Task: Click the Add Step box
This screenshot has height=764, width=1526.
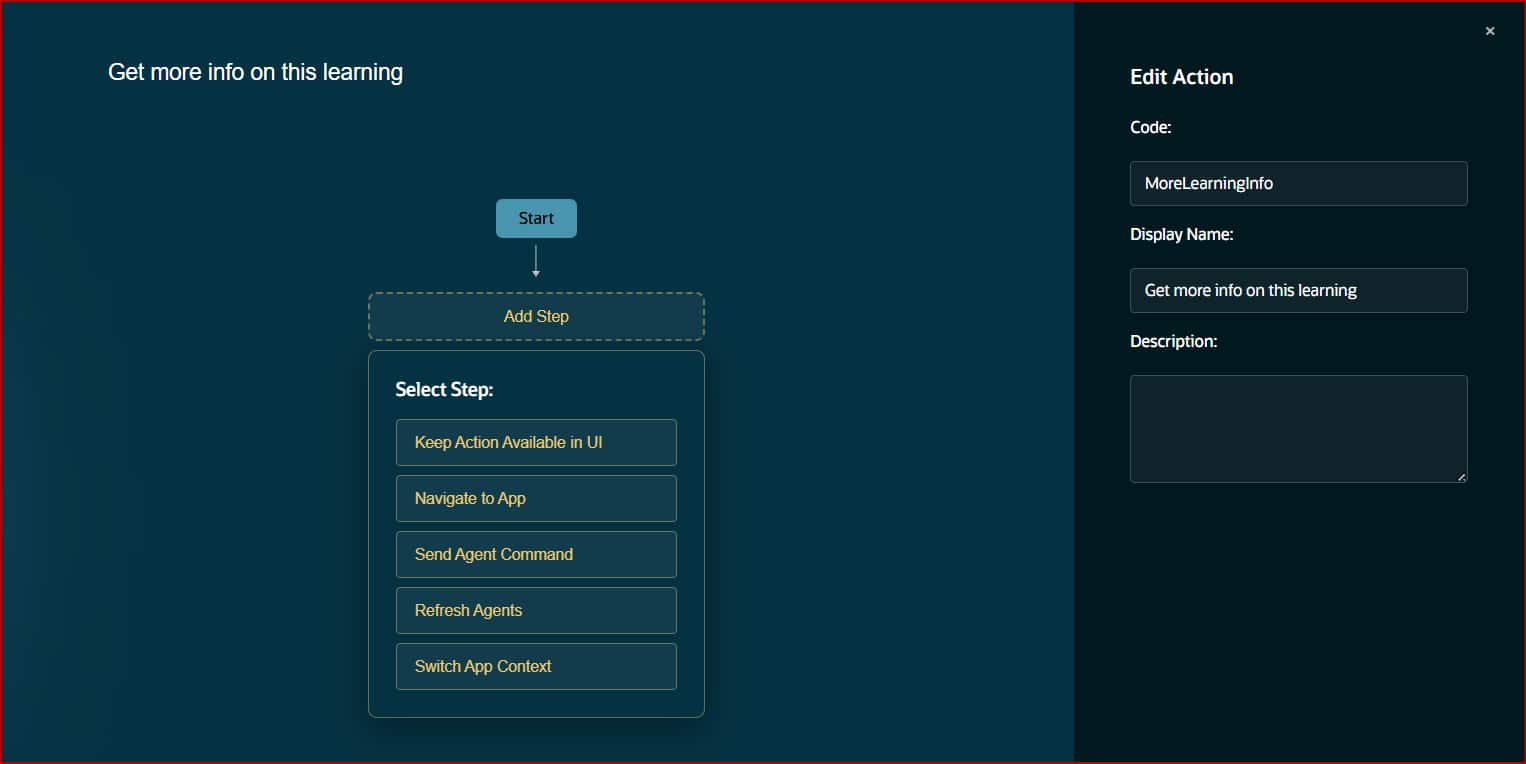Action: pos(536,316)
